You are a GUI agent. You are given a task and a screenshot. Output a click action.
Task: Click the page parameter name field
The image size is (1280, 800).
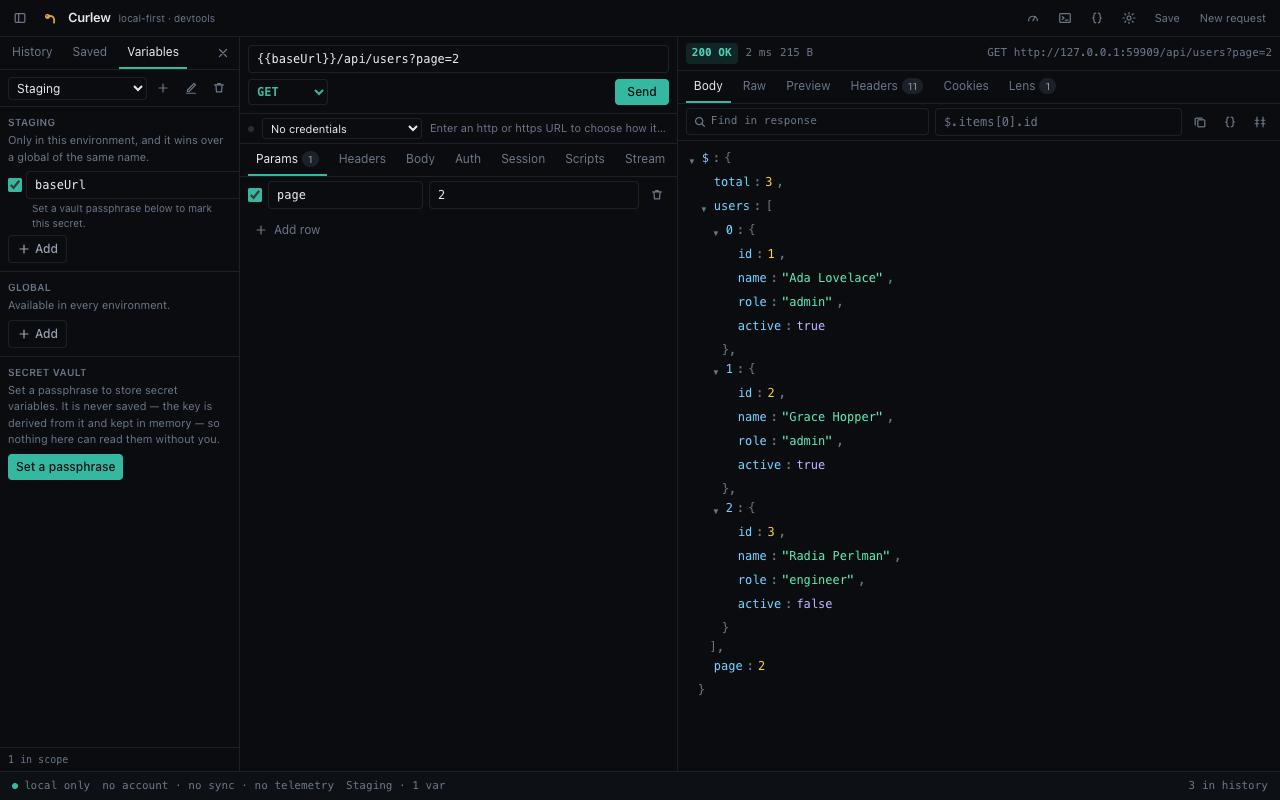[x=345, y=195]
